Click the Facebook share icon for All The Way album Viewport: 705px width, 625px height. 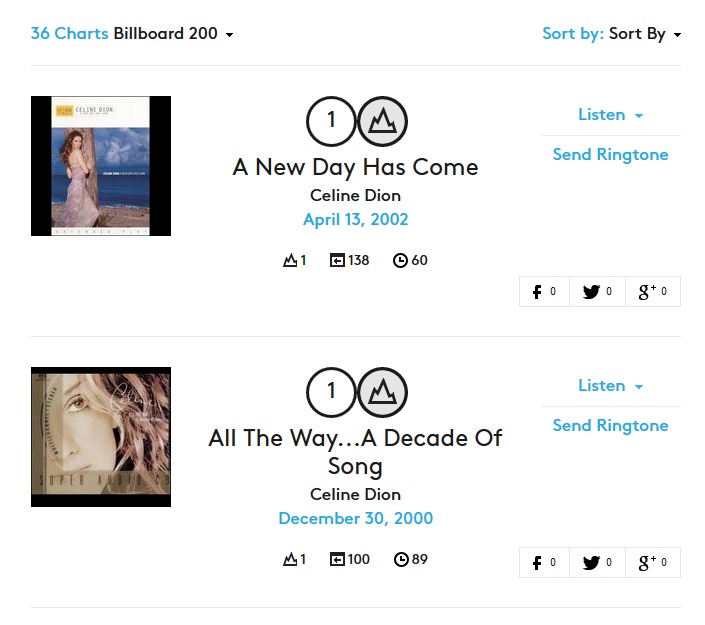544,562
